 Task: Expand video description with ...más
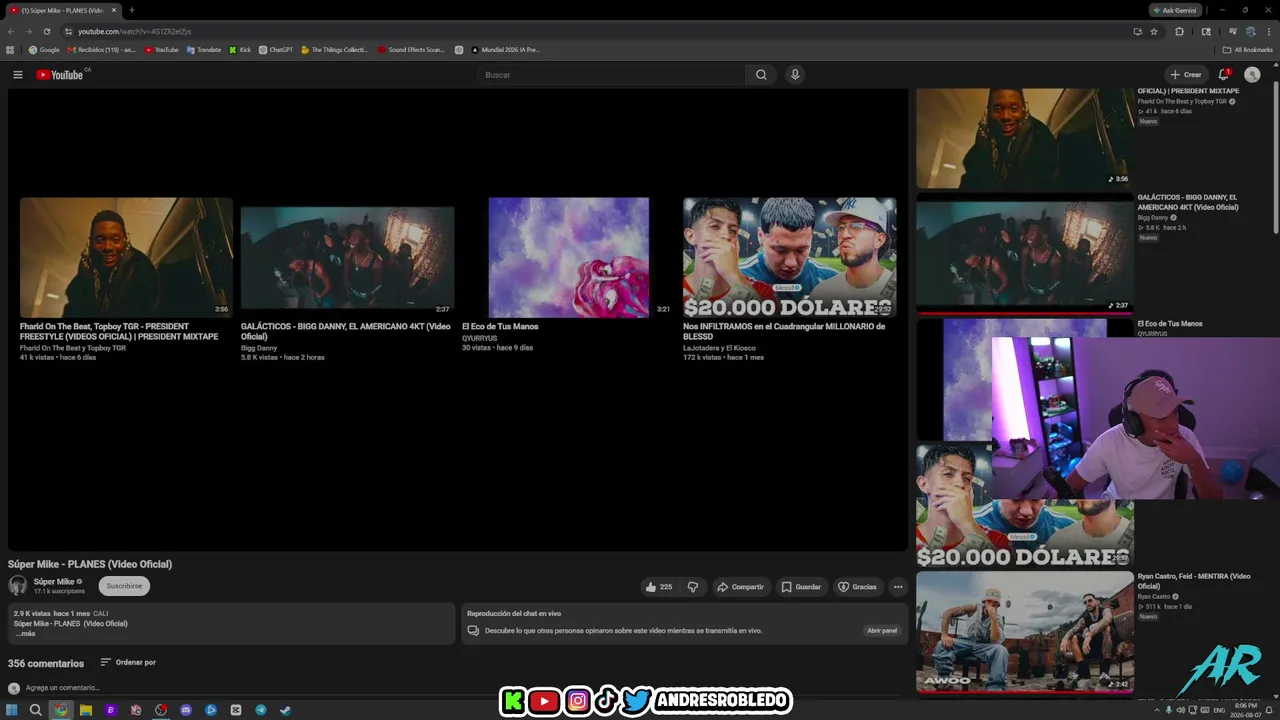tap(25, 634)
